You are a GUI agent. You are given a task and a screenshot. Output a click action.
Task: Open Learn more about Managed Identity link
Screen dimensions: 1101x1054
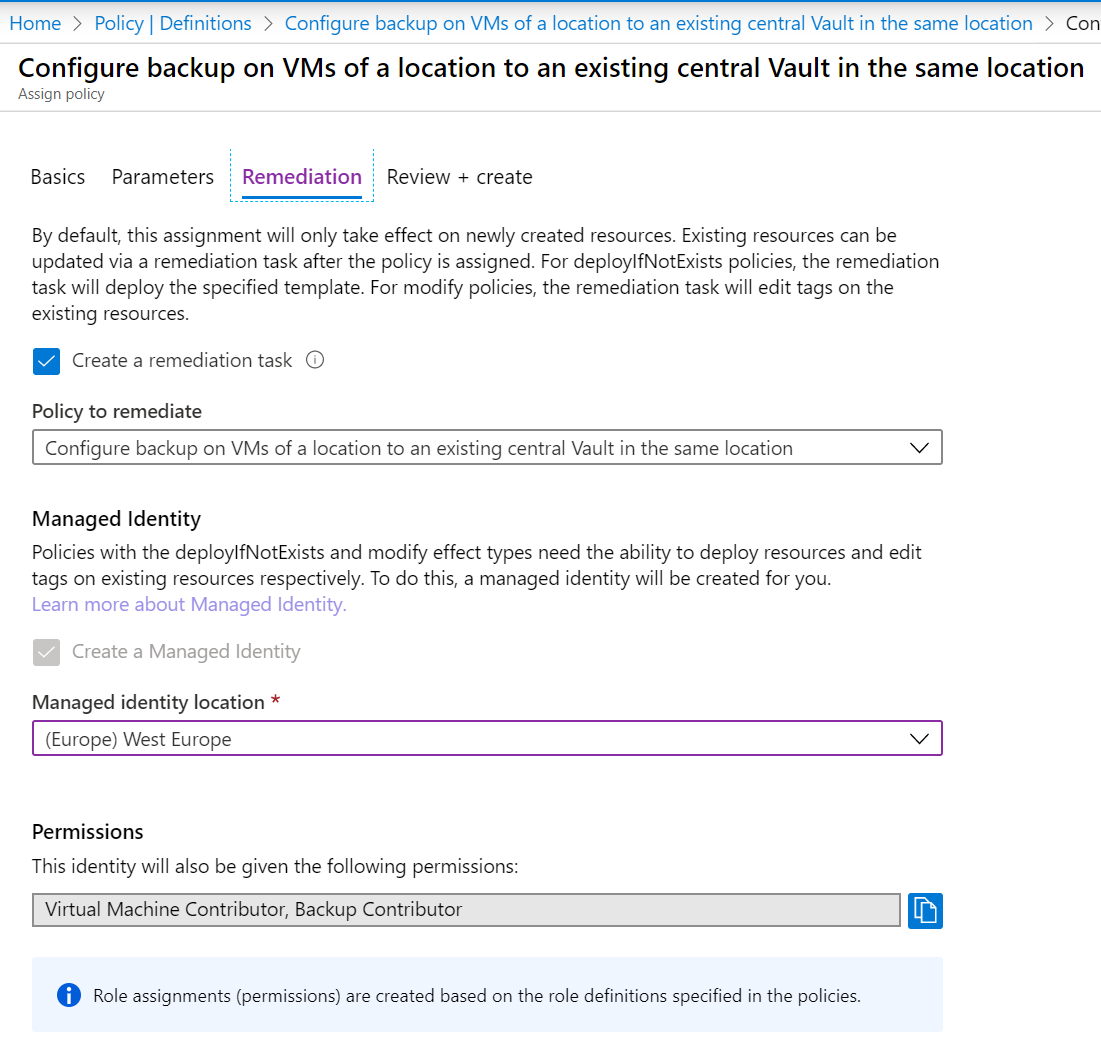point(189,604)
